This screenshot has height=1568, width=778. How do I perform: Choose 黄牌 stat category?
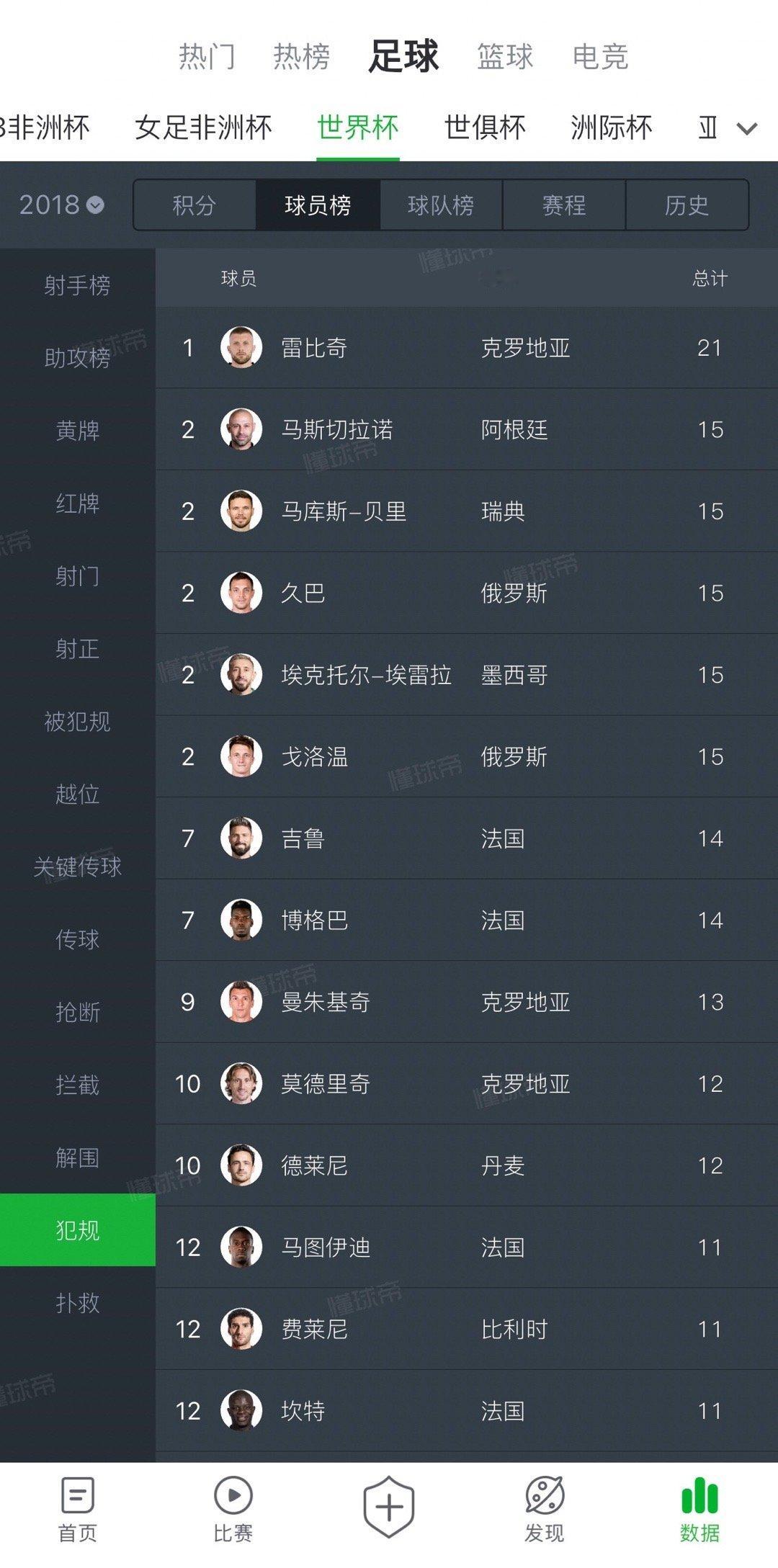click(x=78, y=431)
